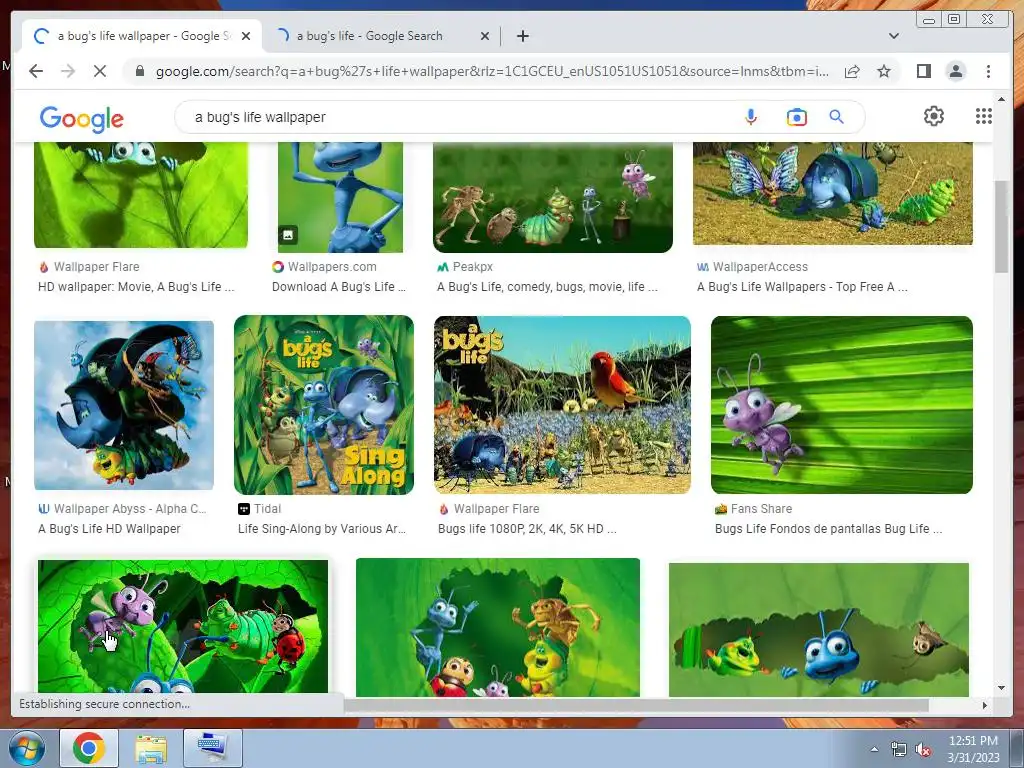This screenshot has height=768, width=1024.
Task: Open the Google apps grid
Action: [x=984, y=116]
